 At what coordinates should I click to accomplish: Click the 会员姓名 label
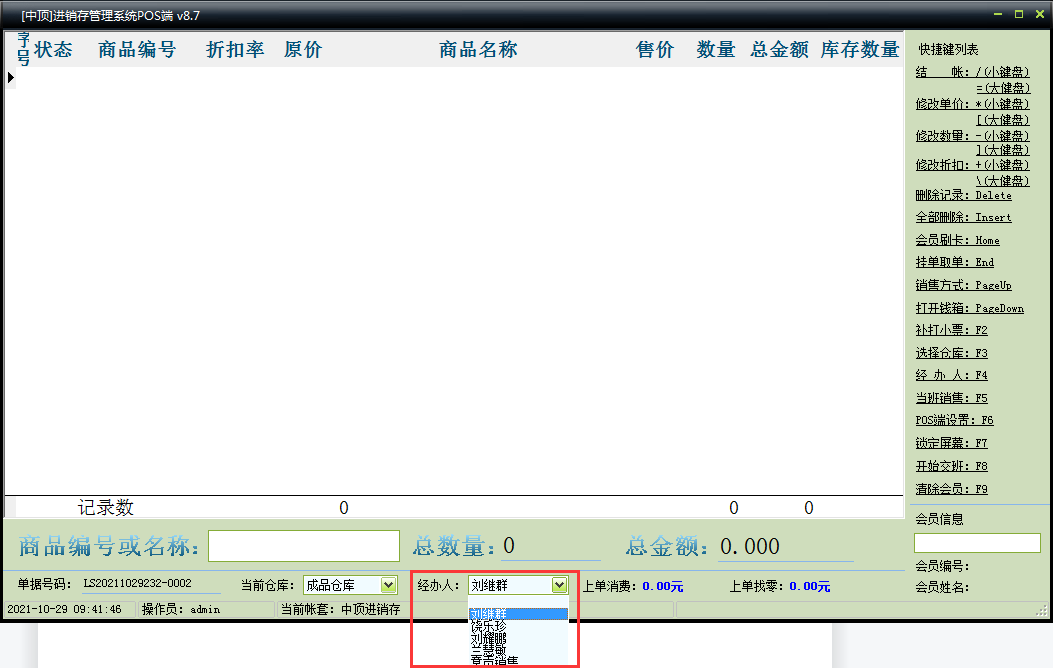tap(943, 587)
